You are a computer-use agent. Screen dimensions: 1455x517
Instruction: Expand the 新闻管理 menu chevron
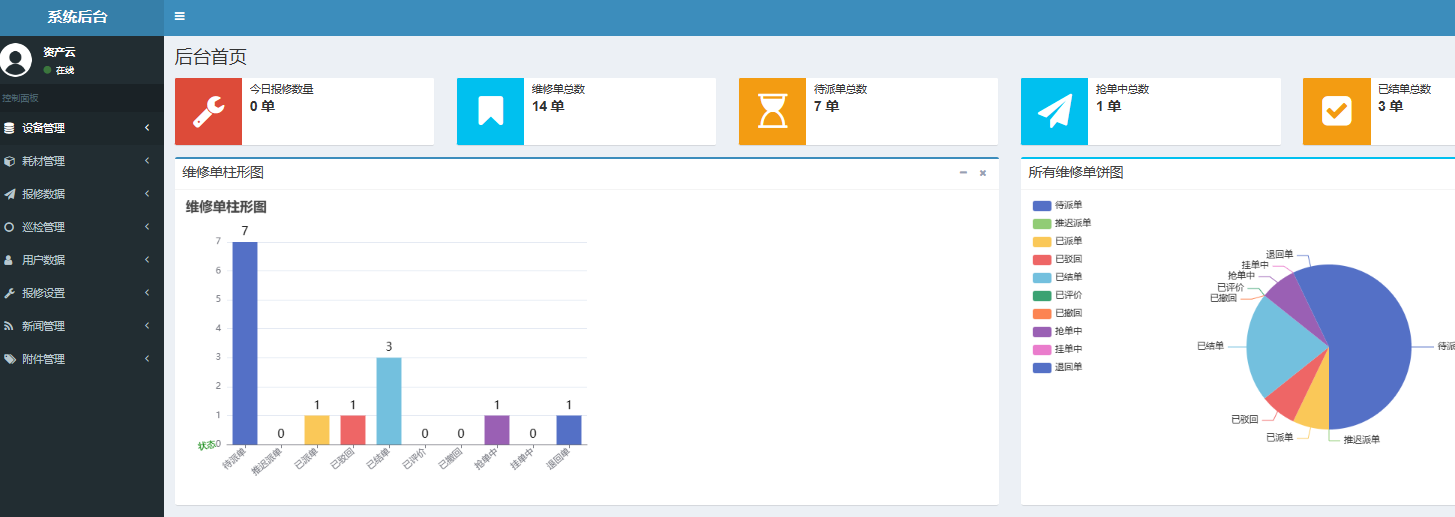coord(147,326)
